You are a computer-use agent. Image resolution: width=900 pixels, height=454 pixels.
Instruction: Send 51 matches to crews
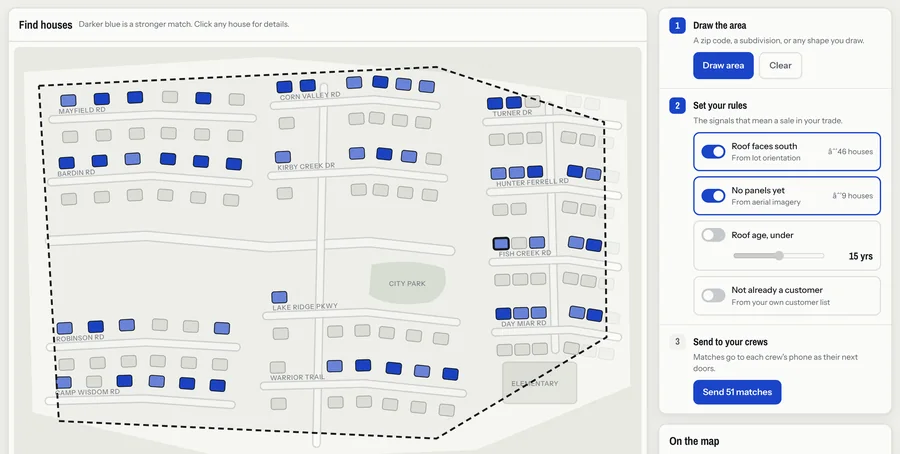tap(737, 392)
